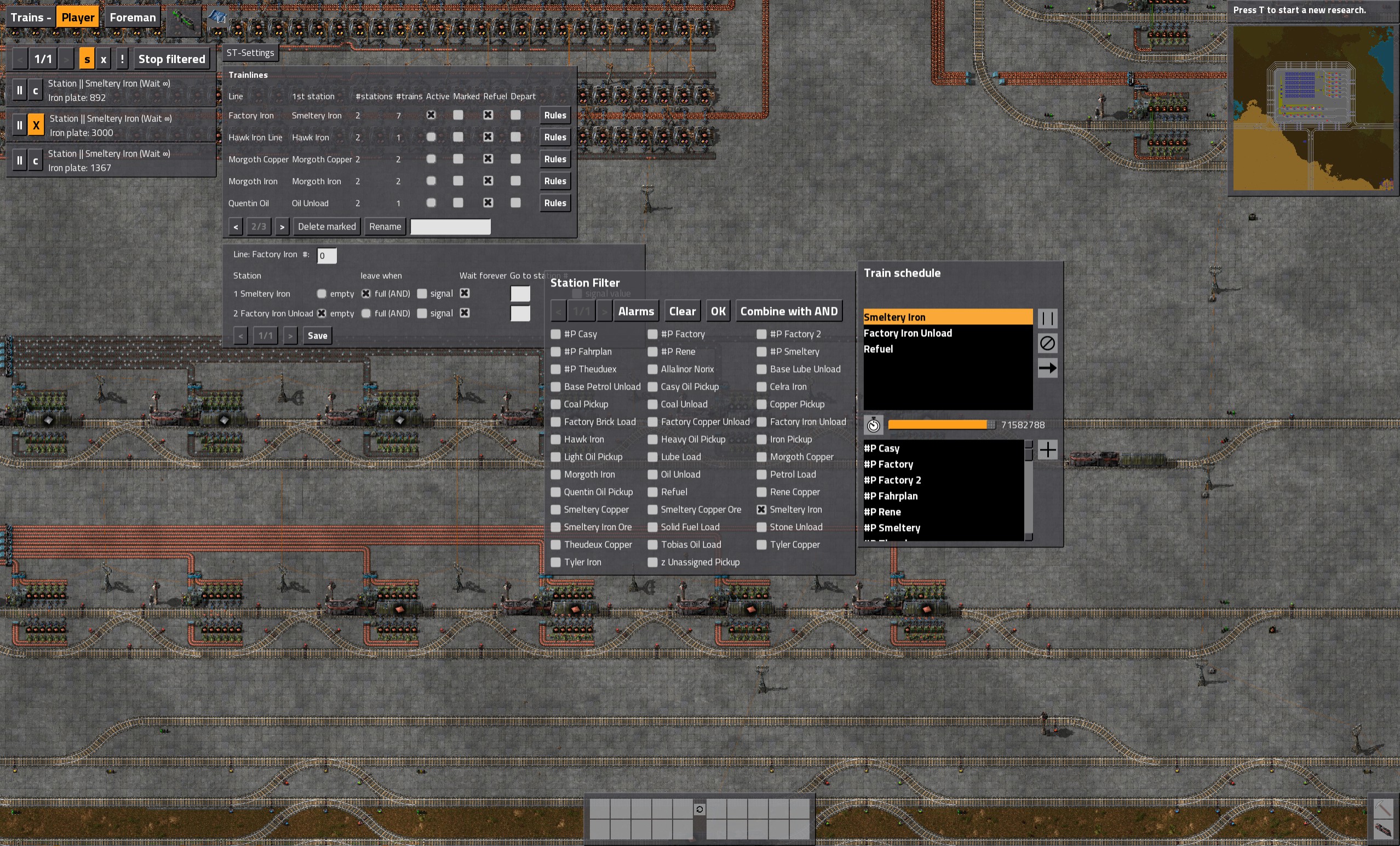Click the stopwatch wait-time icon
This screenshot has height=846, width=1400.
coord(873,425)
